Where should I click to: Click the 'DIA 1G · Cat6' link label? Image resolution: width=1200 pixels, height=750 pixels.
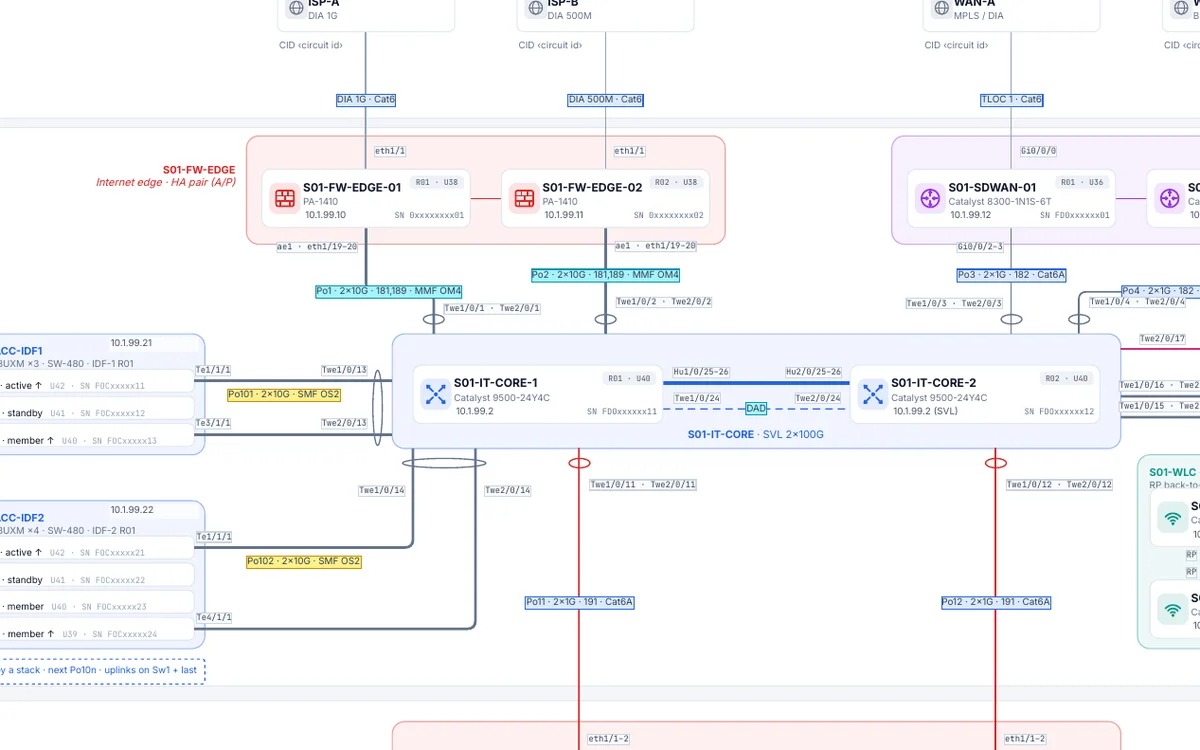[366, 100]
